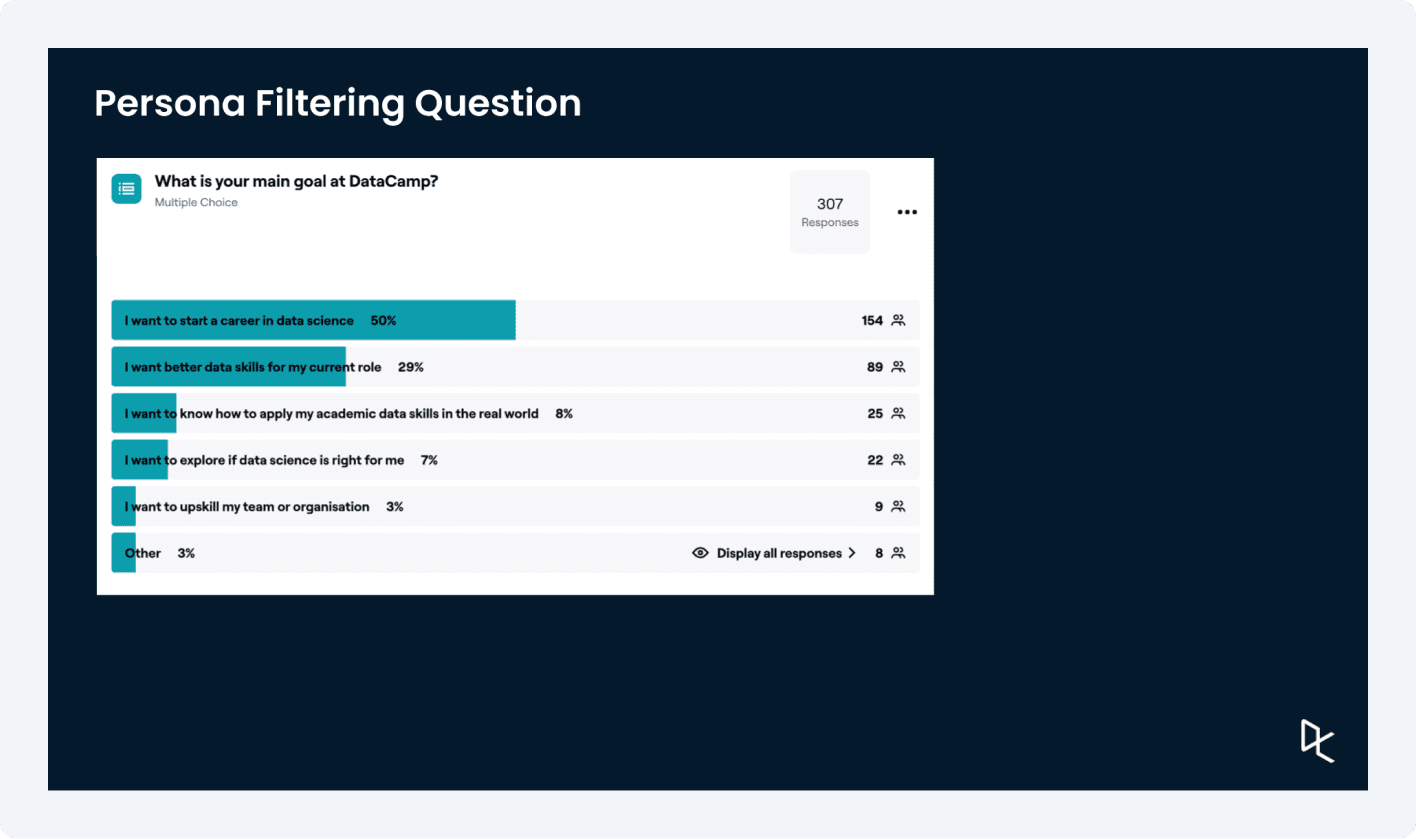Click the academic data skills answer row
The image size is (1416, 839).
pyautogui.click(x=515, y=413)
